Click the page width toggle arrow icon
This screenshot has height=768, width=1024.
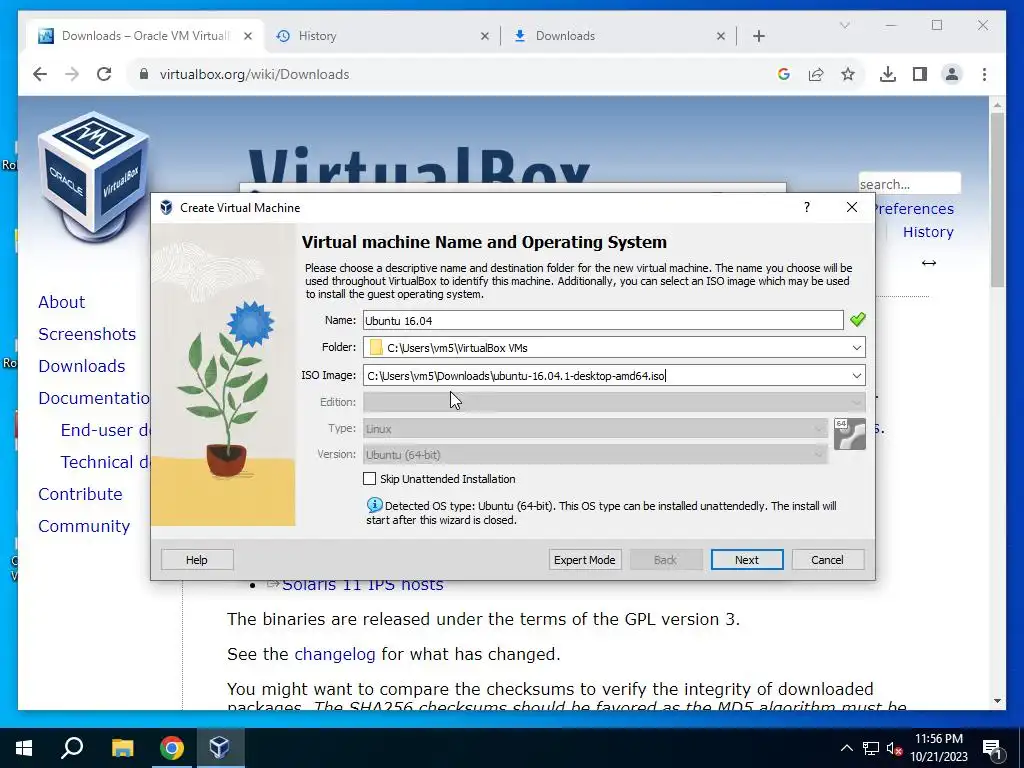click(x=929, y=263)
